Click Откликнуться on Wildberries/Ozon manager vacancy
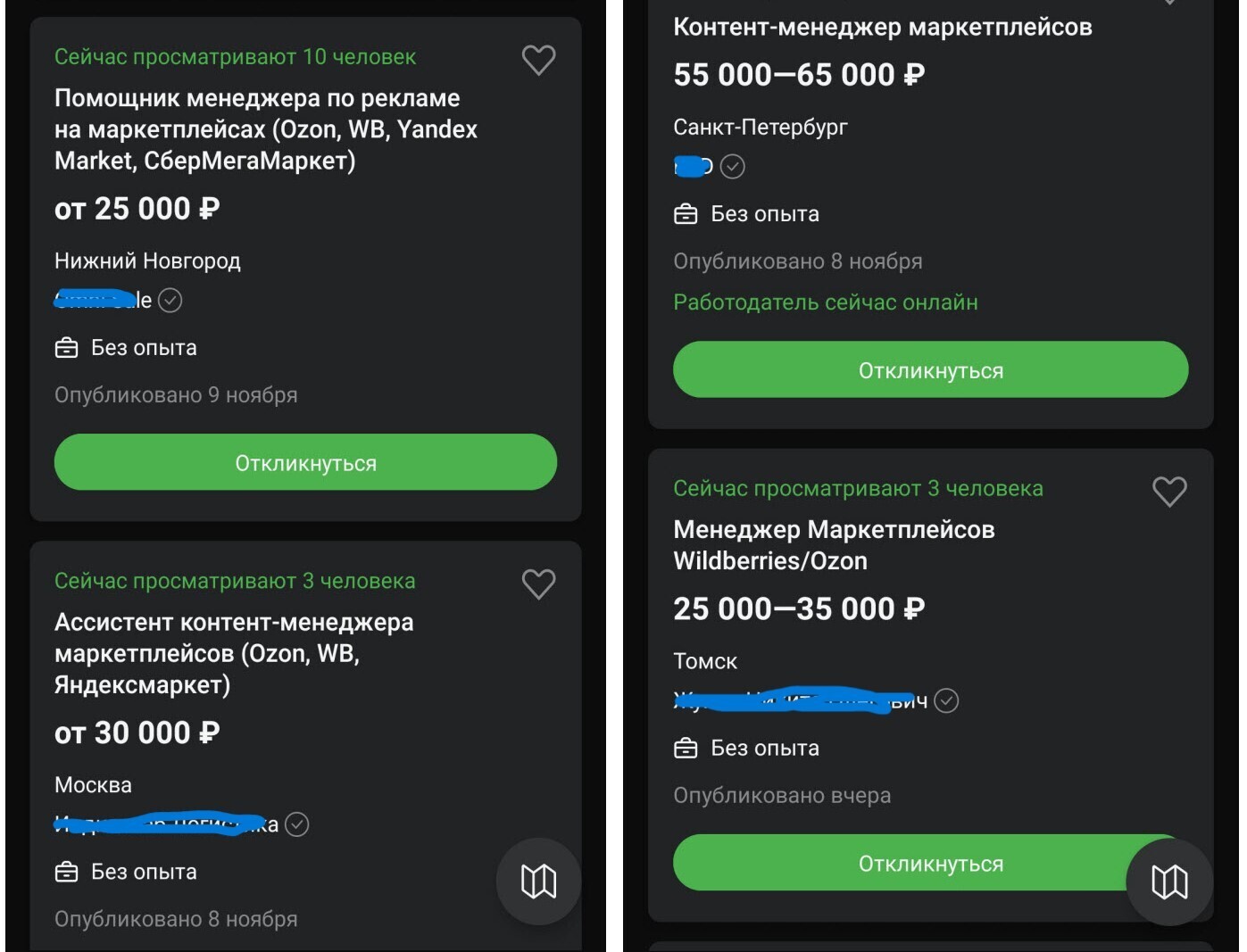The width and height of the screenshot is (1247, 952). (931, 863)
